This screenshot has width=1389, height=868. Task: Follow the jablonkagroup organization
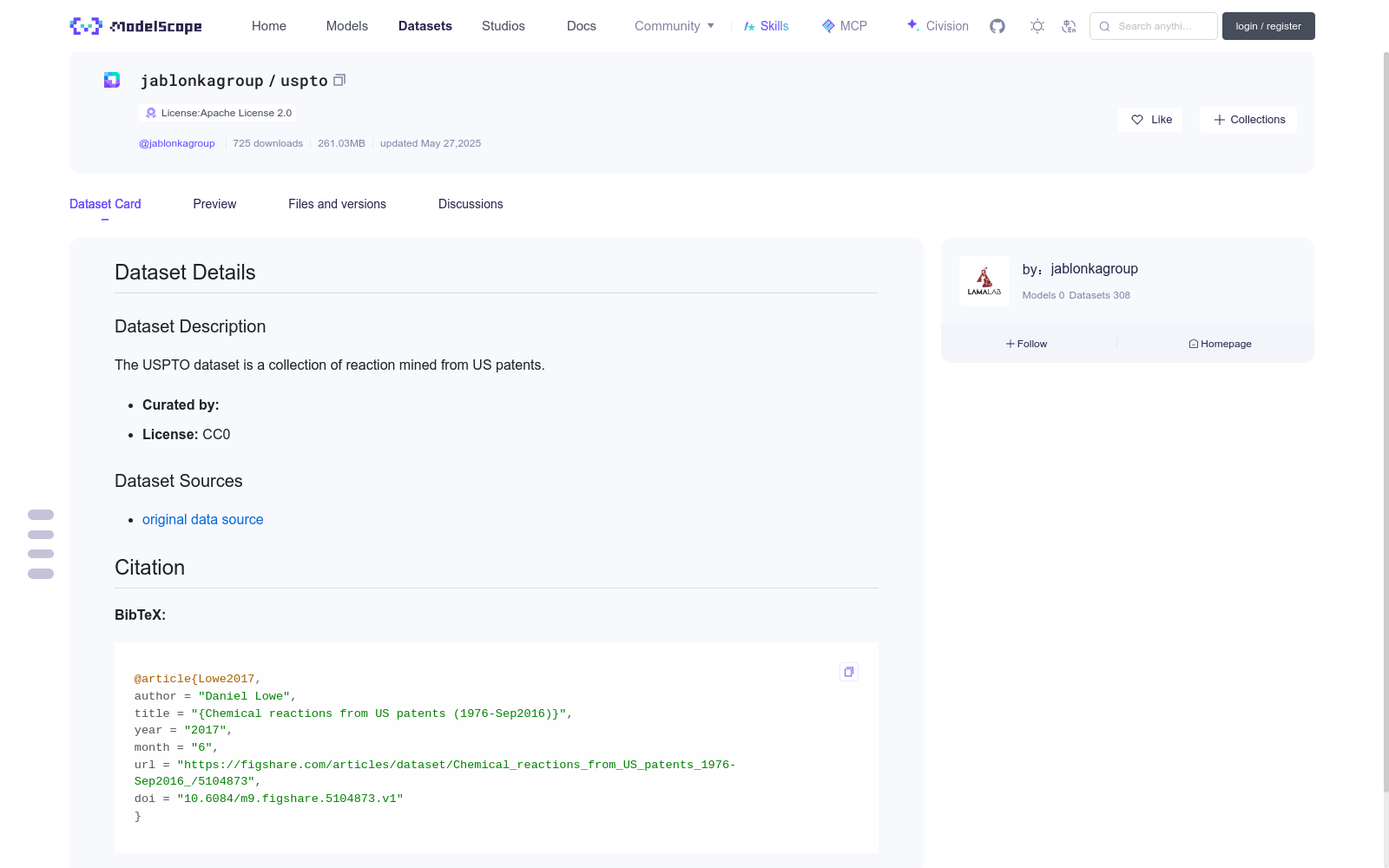point(1027,344)
